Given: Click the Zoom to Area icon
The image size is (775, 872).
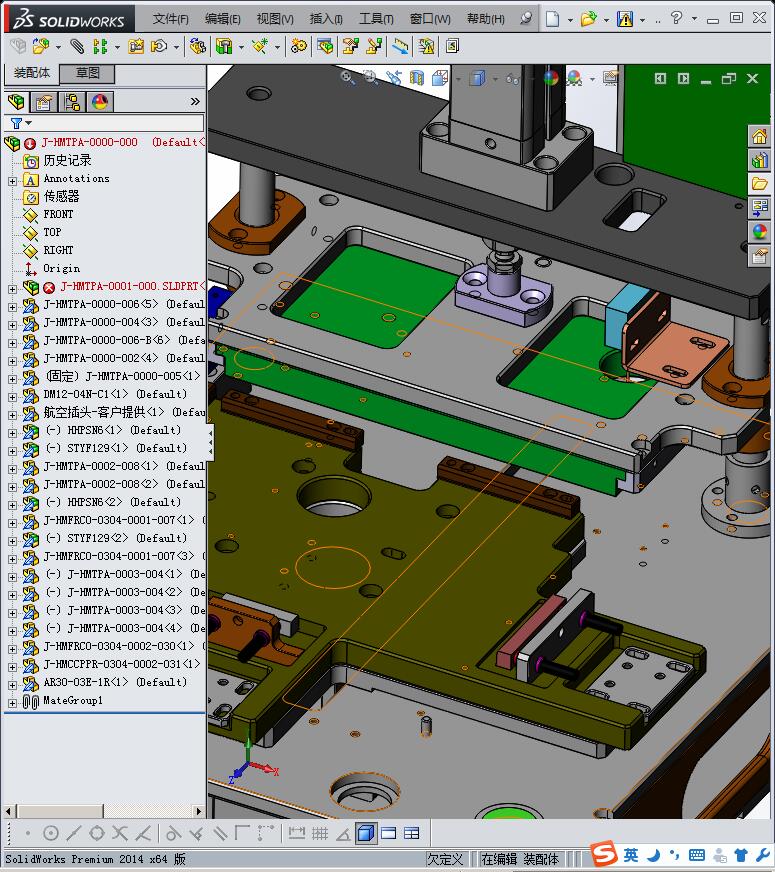Looking at the screenshot, I should tap(370, 77).
